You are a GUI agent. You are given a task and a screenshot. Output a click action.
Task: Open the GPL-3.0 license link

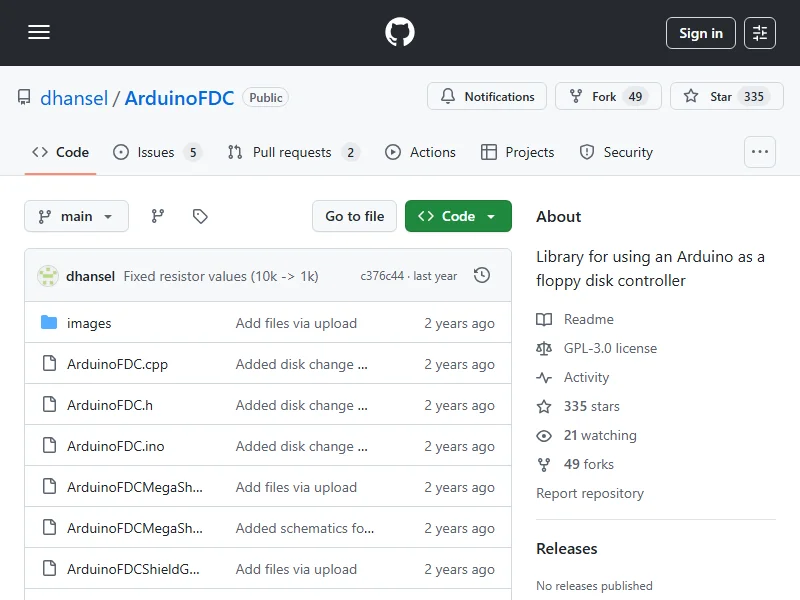pos(609,348)
